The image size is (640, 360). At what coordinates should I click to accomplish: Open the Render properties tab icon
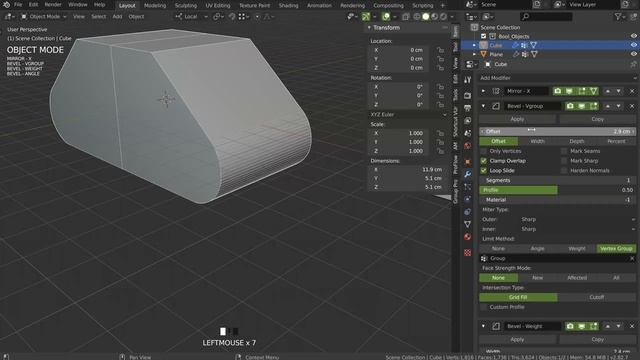pyautogui.click(x=468, y=96)
